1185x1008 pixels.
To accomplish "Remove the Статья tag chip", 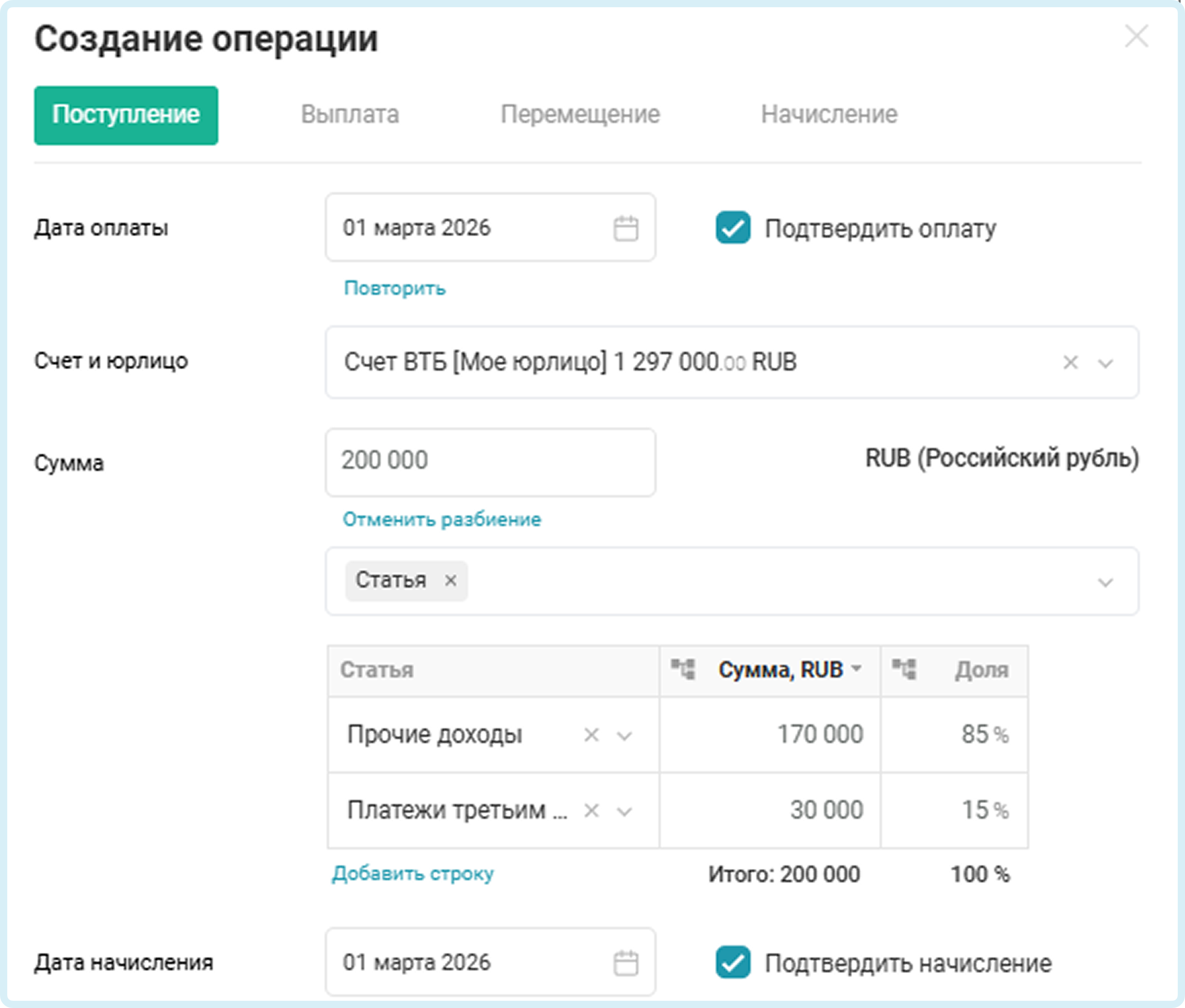I will [450, 580].
